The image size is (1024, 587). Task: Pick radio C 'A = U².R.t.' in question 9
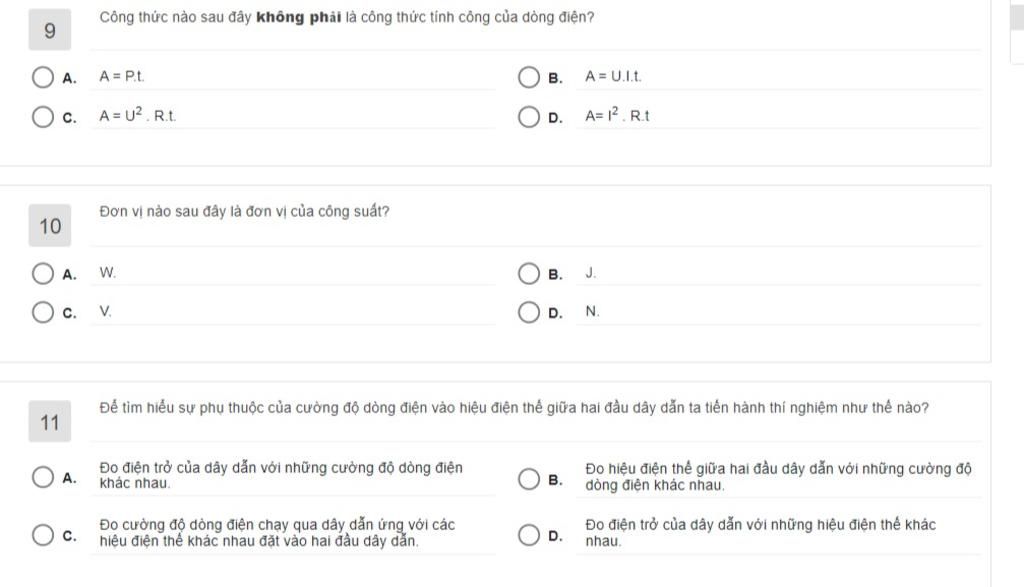43,117
